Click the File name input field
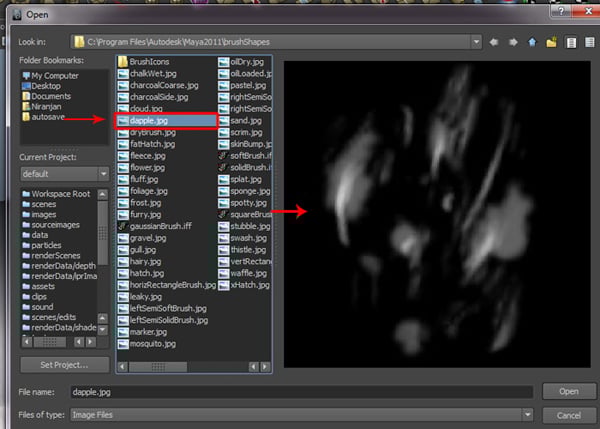The image size is (600, 429). (302, 392)
